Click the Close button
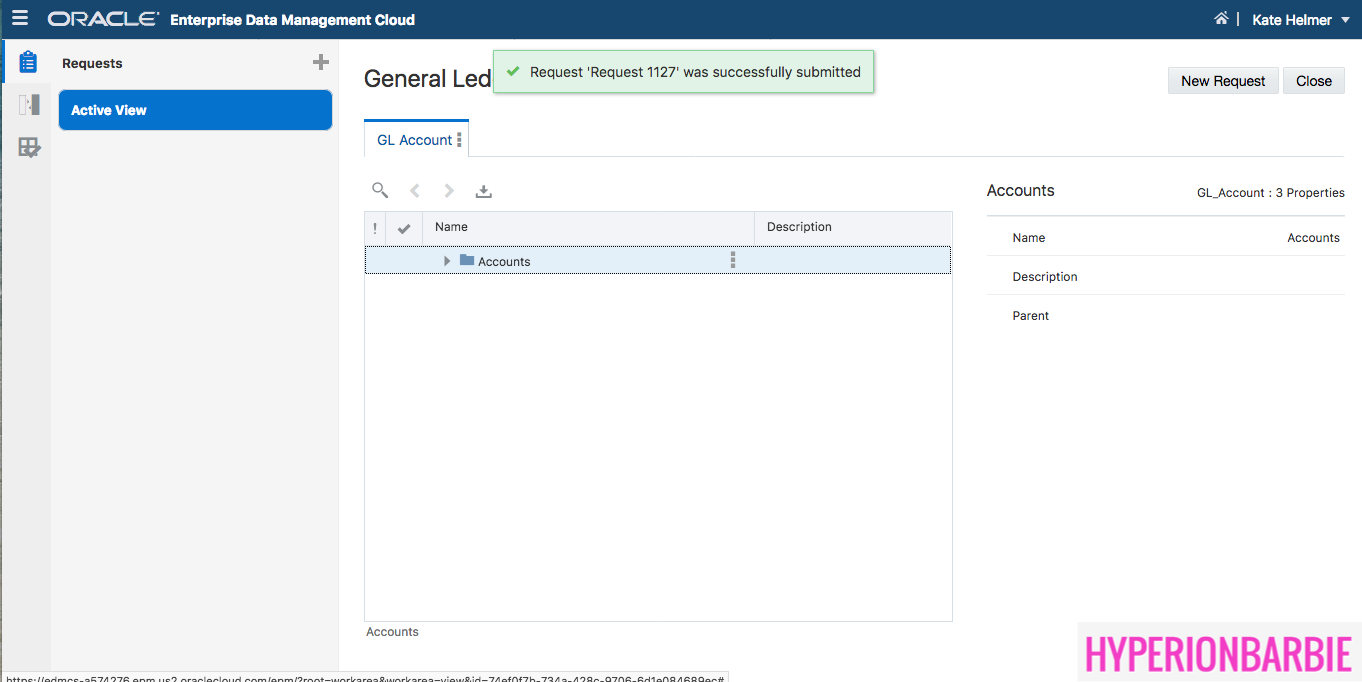1362x682 pixels. tap(1313, 81)
